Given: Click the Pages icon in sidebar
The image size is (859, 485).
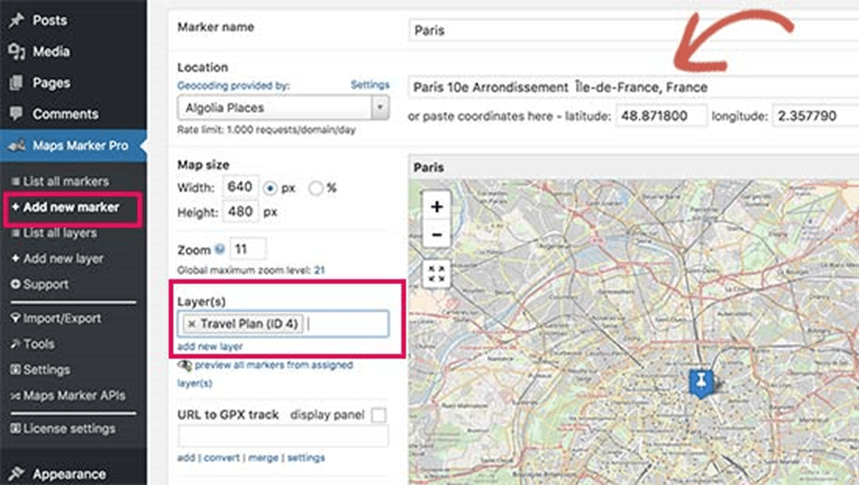Looking at the screenshot, I should pos(16,83).
